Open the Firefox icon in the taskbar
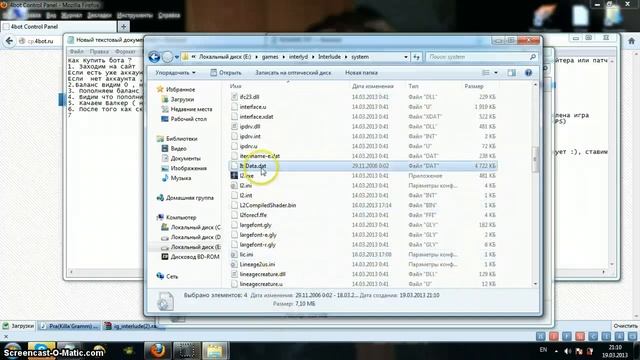This screenshot has height=360, width=640. 157,351
